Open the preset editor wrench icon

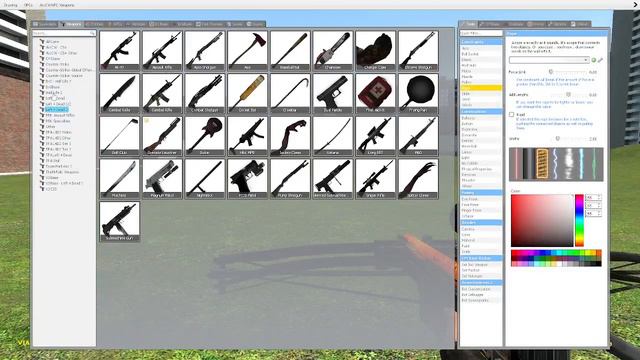coord(600,60)
